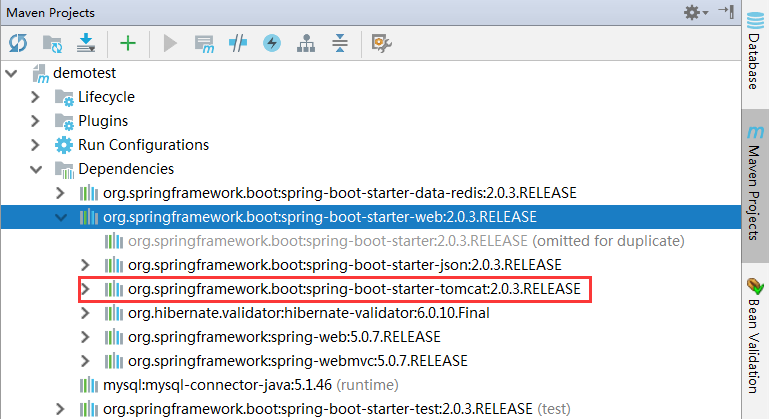
Task: Reimport all Maven projects
Action: tap(18, 43)
